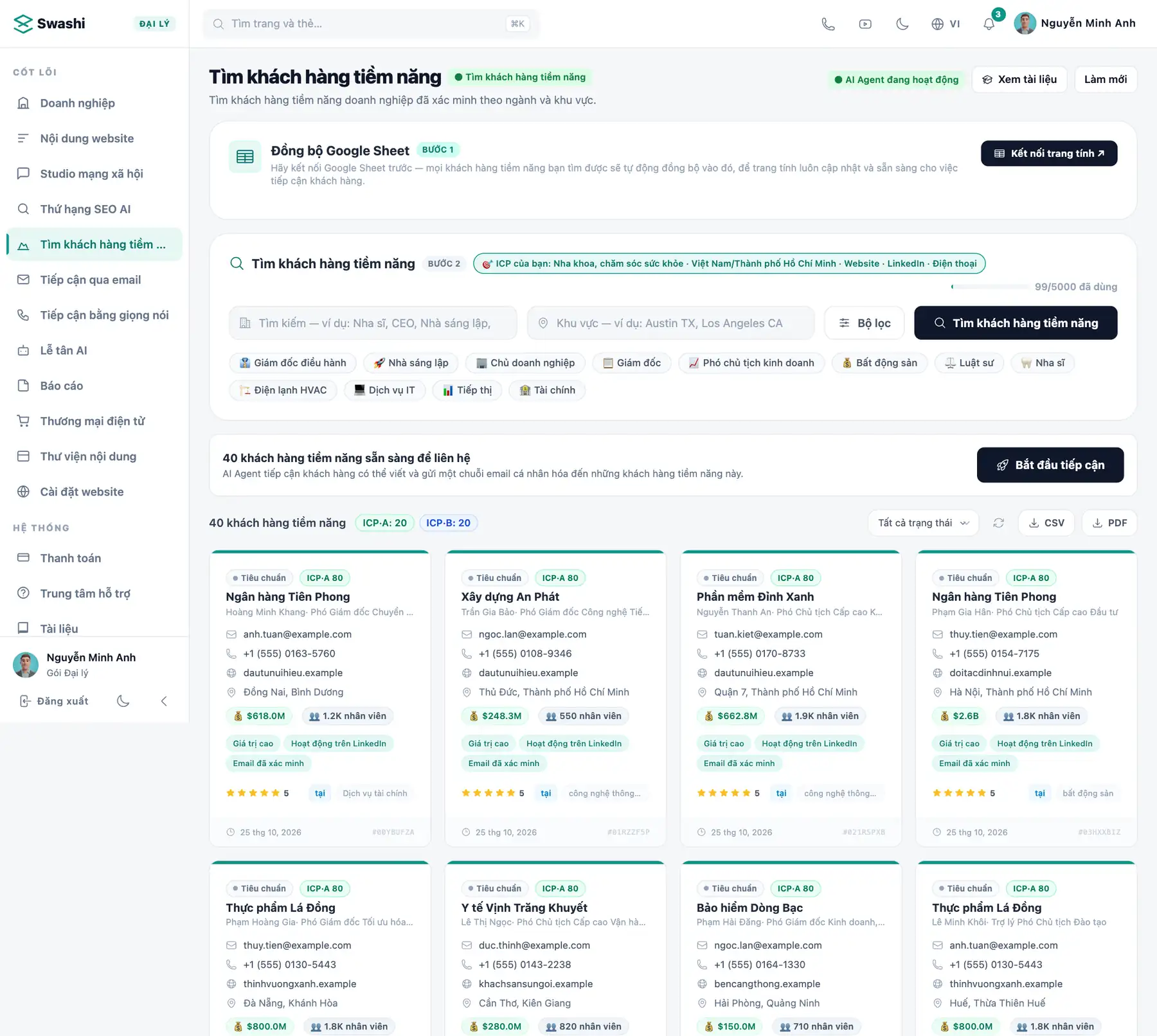Open Thư viện nội dung

pyautogui.click(x=94, y=456)
